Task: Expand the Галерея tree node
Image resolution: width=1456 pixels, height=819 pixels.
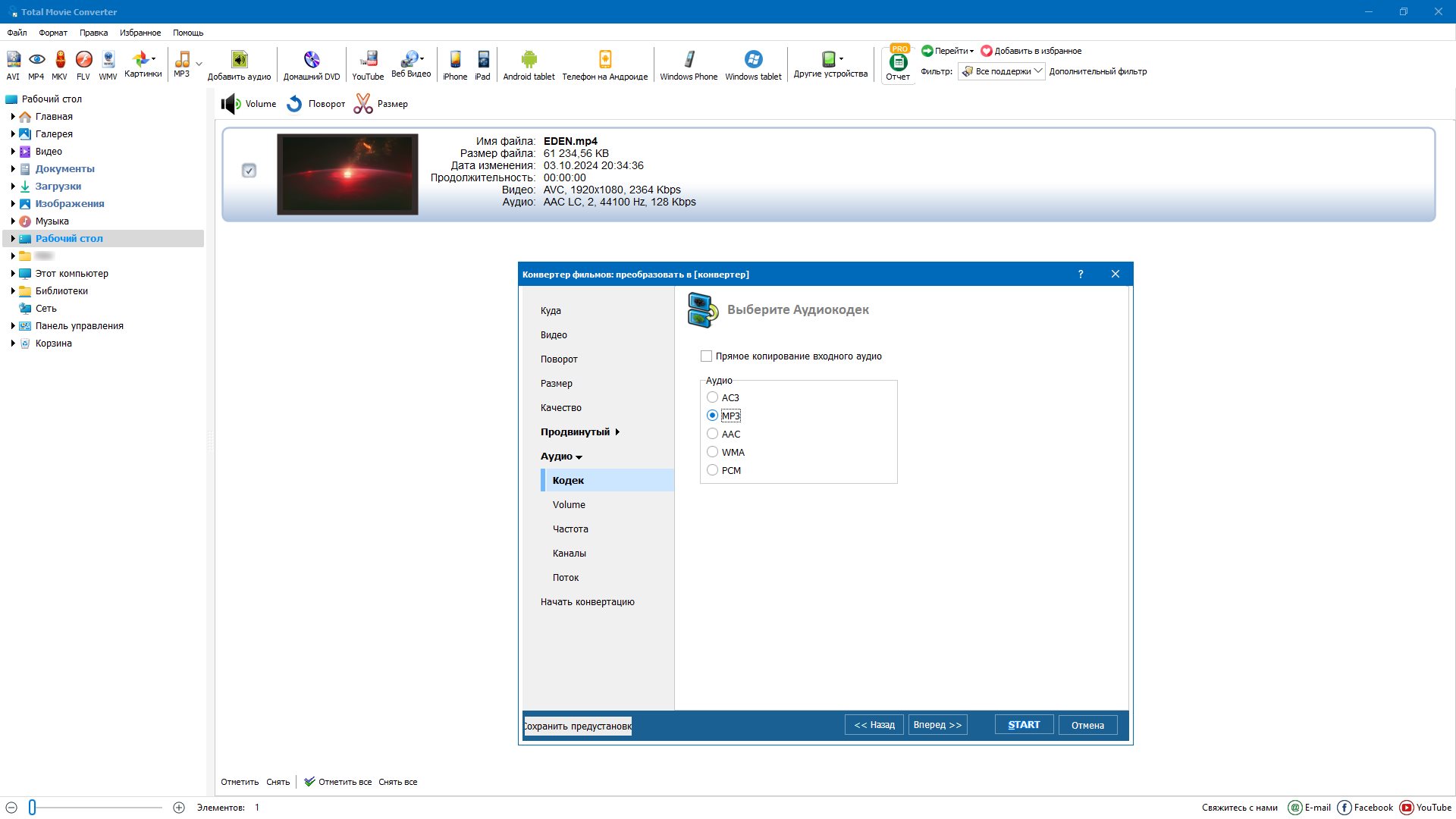Action: click(13, 134)
